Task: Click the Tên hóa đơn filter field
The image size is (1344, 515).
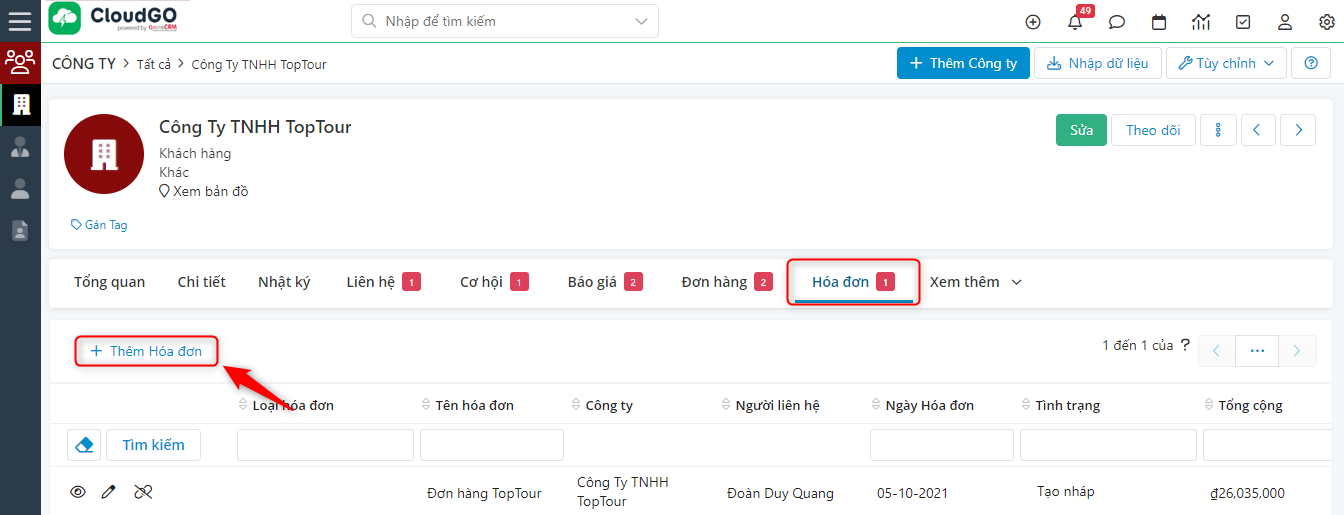Action: (x=492, y=445)
